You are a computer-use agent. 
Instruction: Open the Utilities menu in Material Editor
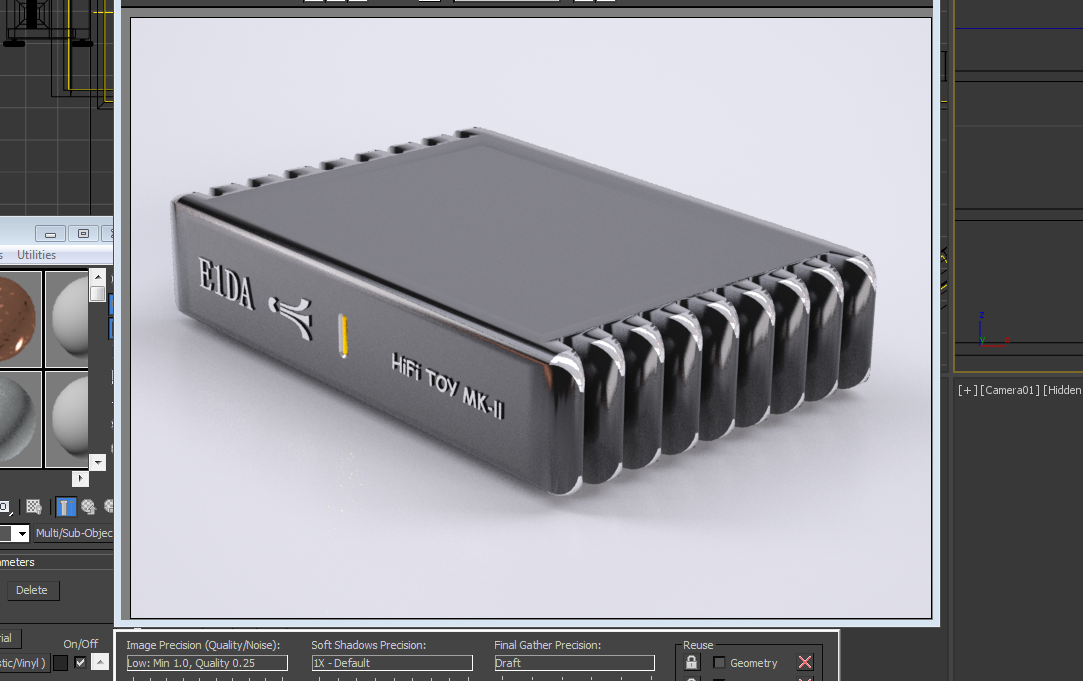tap(36, 255)
